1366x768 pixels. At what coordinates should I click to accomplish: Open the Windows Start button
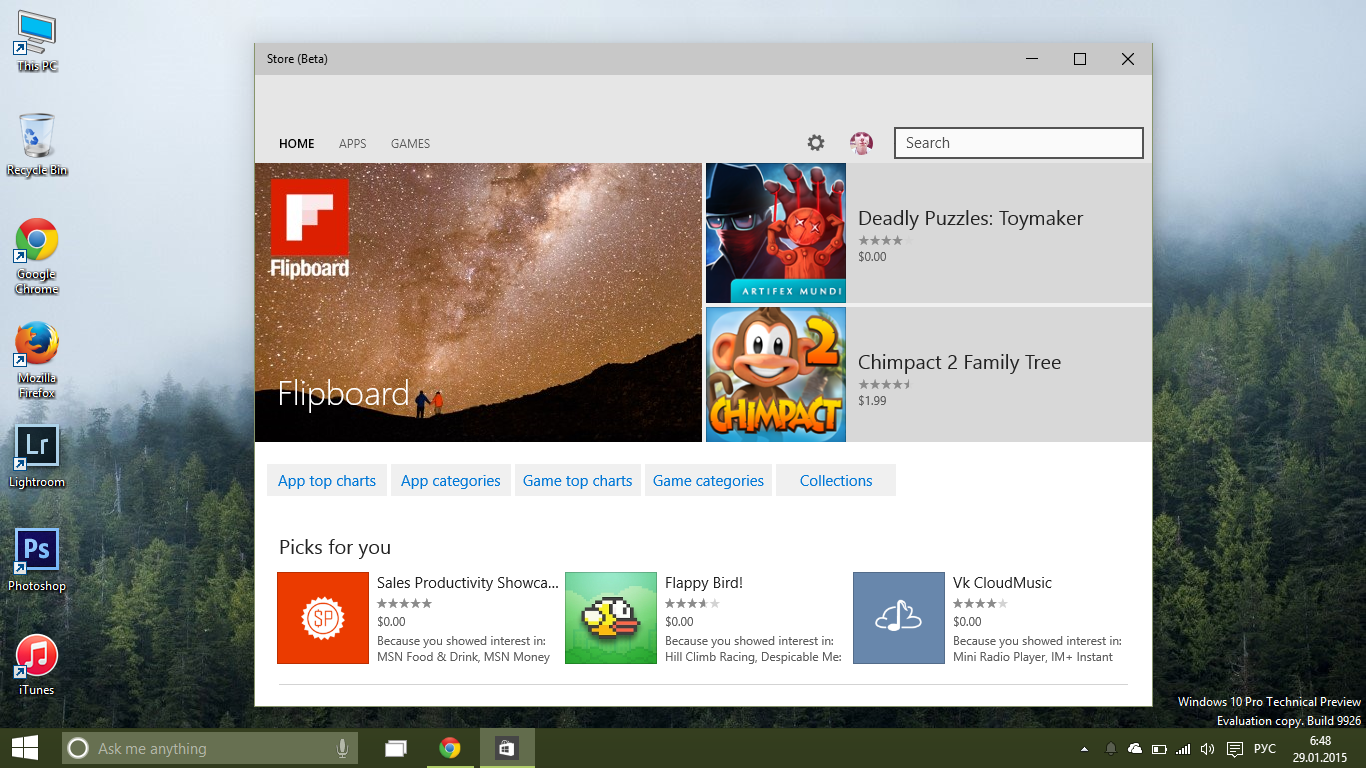click(x=24, y=748)
